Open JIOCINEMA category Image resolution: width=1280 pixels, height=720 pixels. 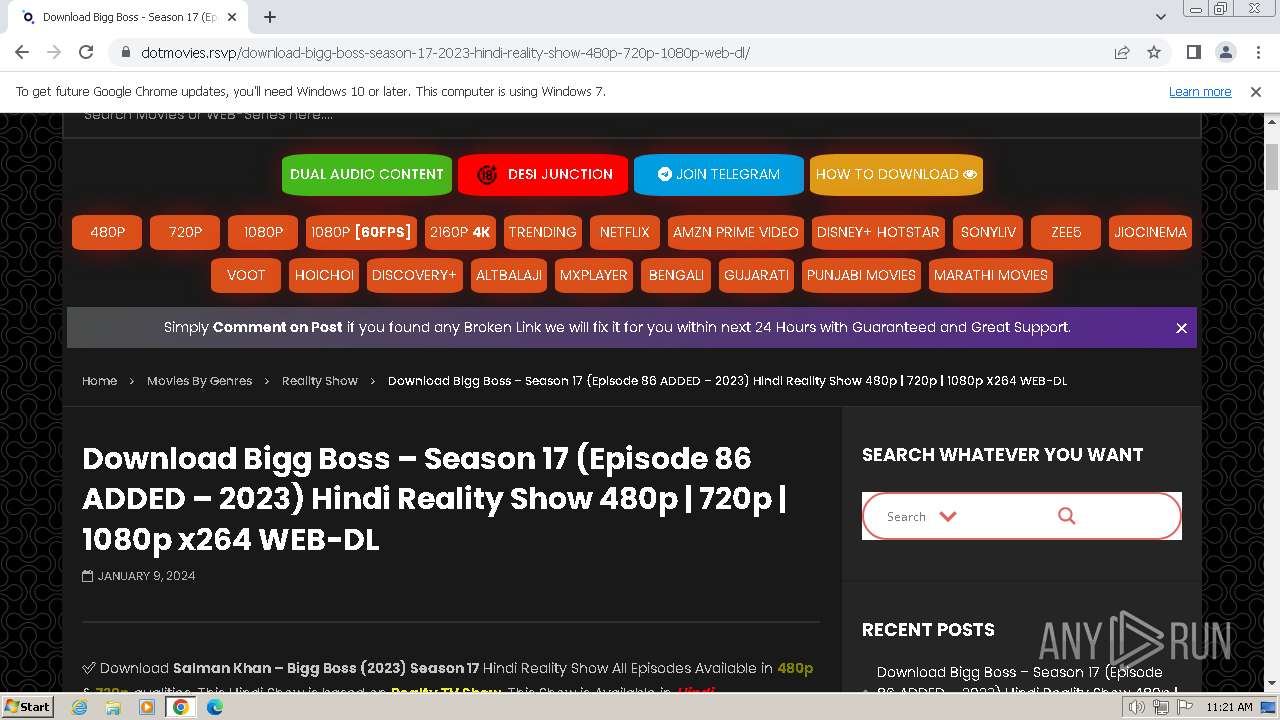click(1150, 232)
